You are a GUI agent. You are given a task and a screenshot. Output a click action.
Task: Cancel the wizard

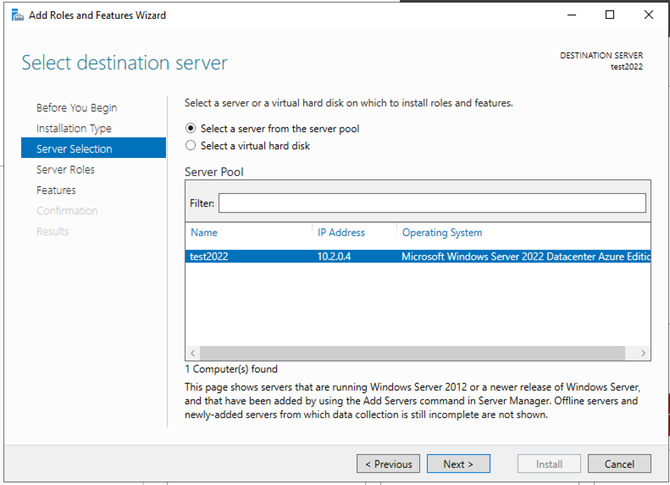[619, 464]
